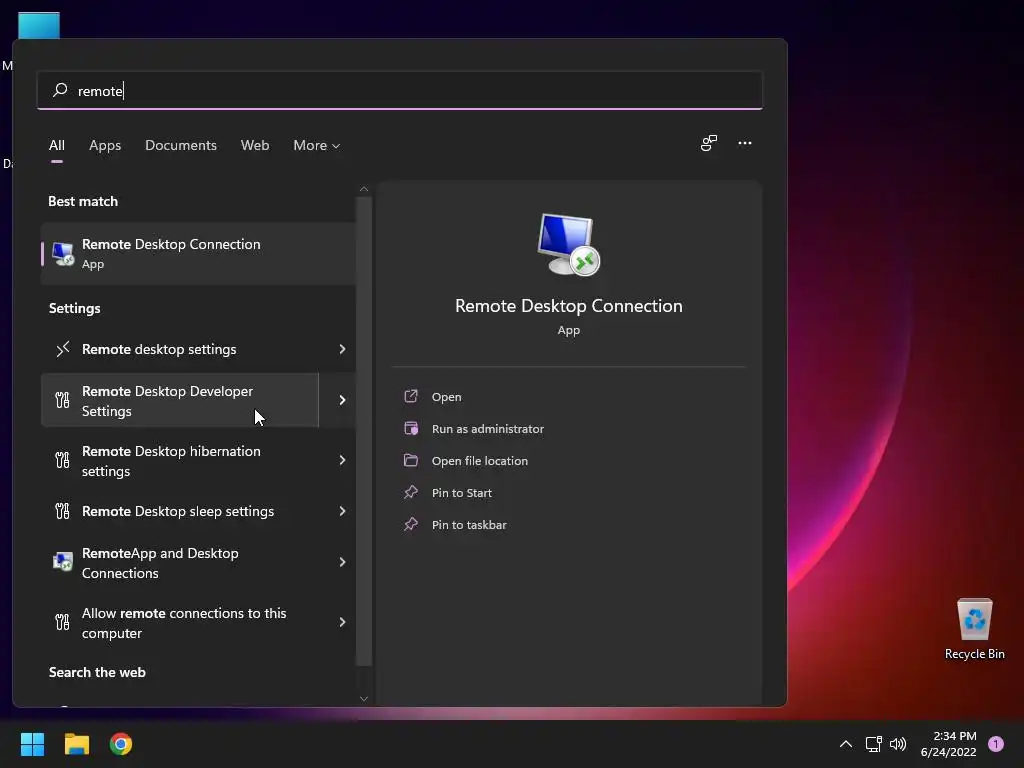Viewport: 1024px width, 768px height.
Task: Click the Windows Start button
Action: click(32, 744)
